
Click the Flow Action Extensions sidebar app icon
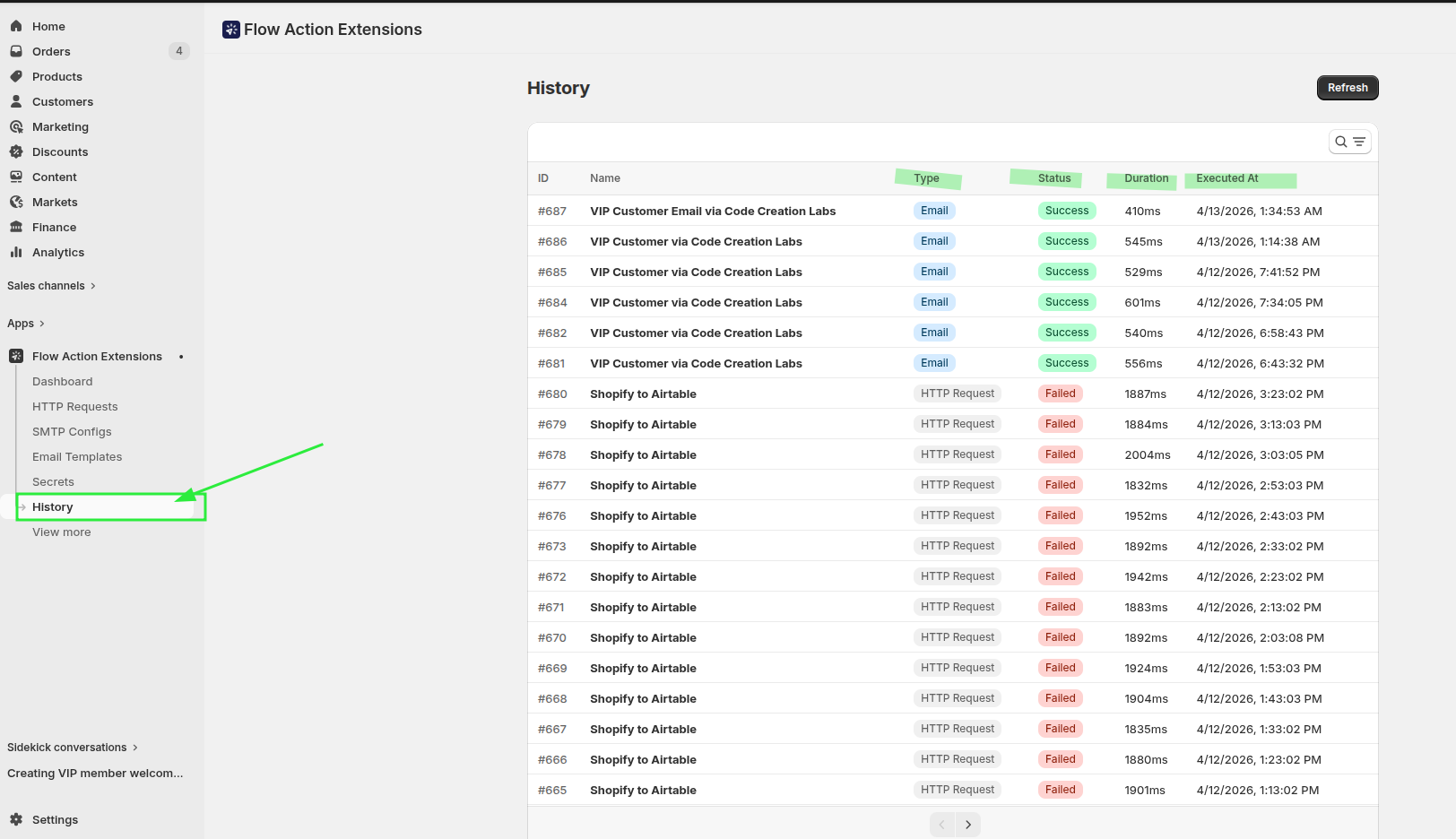pyautogui.click(x=16, y=356)
